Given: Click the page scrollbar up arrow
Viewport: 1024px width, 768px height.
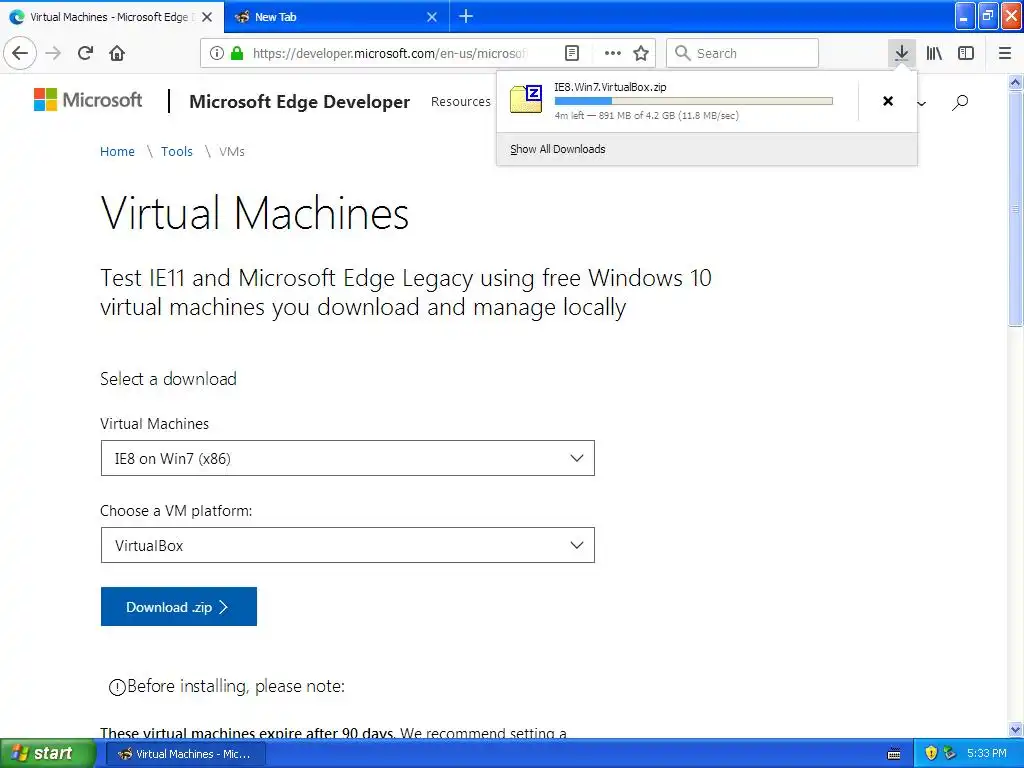Looking at the screenshot, I should 1016,82.
